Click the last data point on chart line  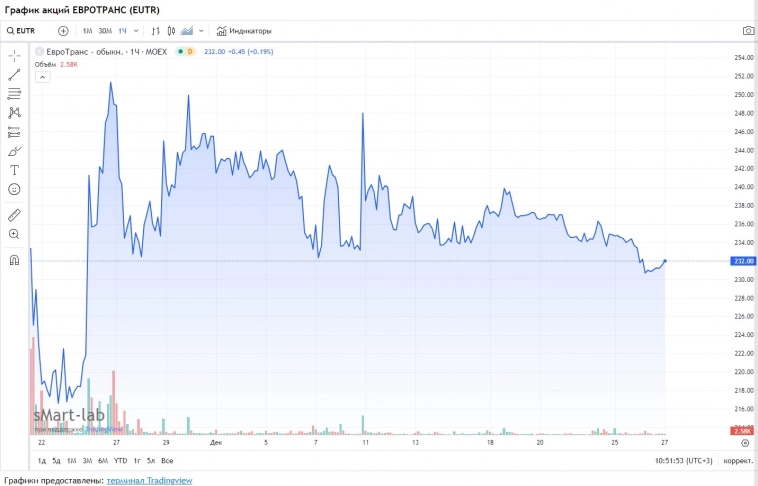click(x=665, y=261)
